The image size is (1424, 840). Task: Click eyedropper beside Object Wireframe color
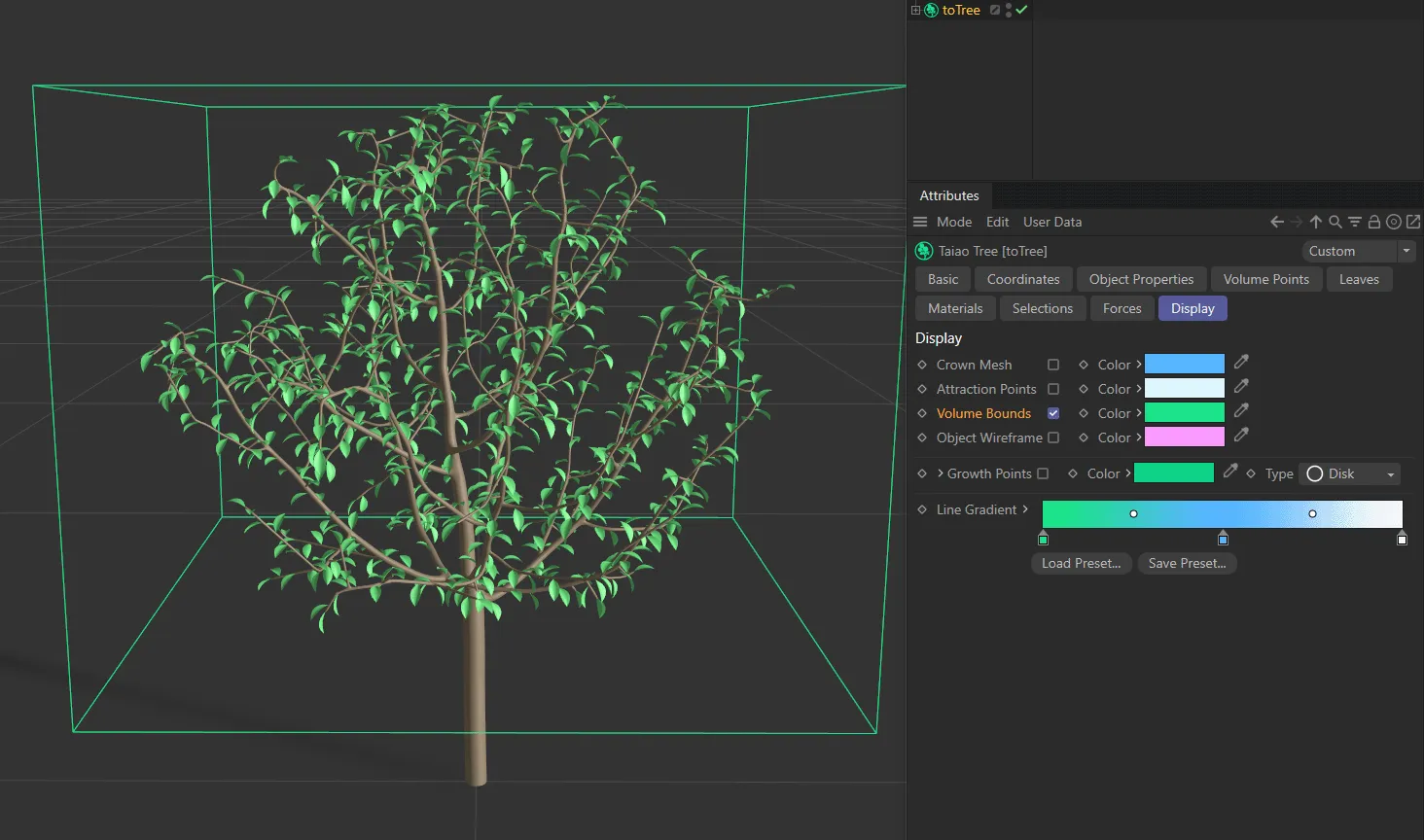point(1241,436)
